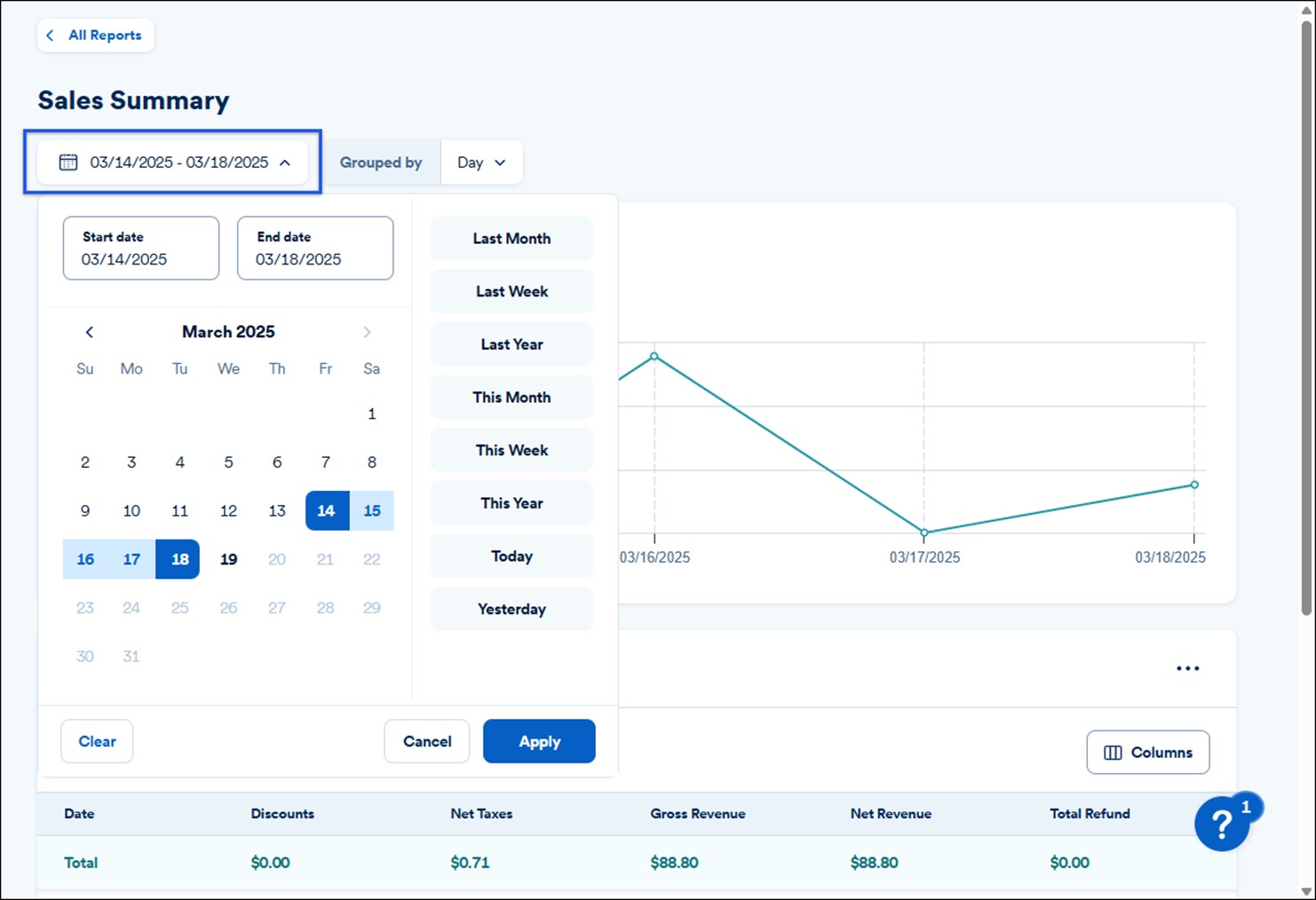1316x900 pixels.
Task: Choose the This Week preset
Action: pos(511,450)
